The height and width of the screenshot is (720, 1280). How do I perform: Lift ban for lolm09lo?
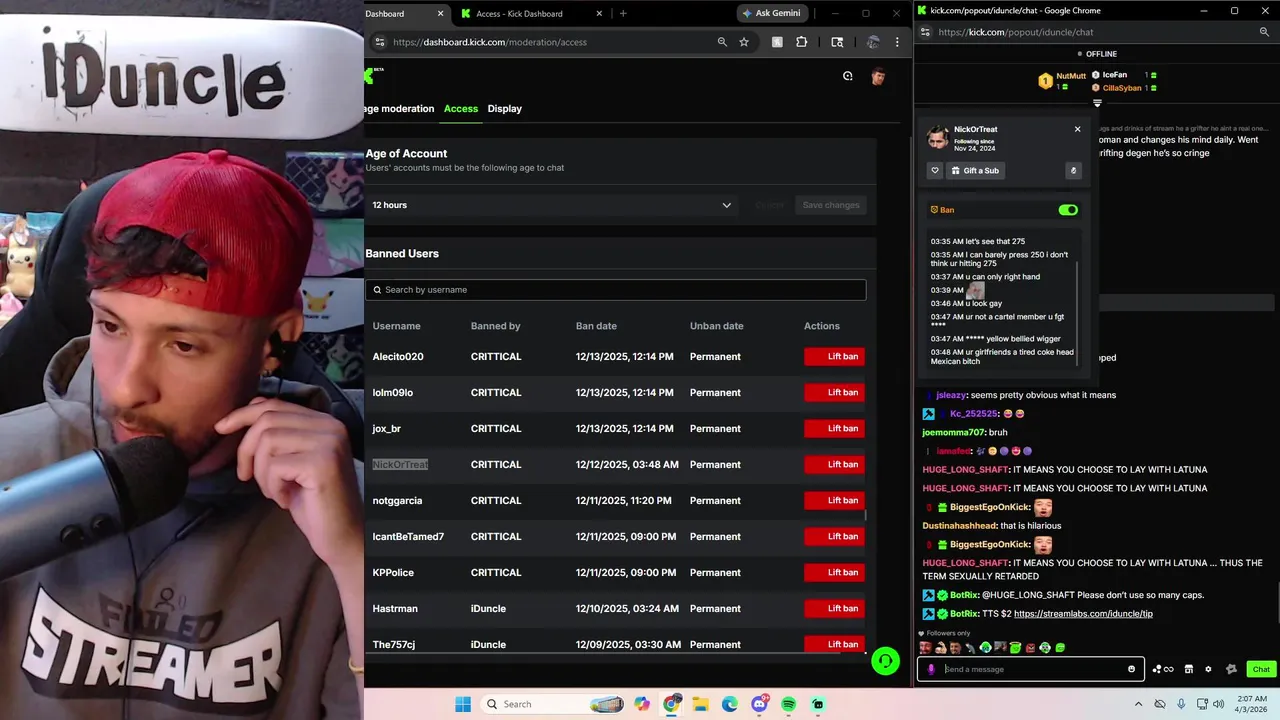pos(834,393)
